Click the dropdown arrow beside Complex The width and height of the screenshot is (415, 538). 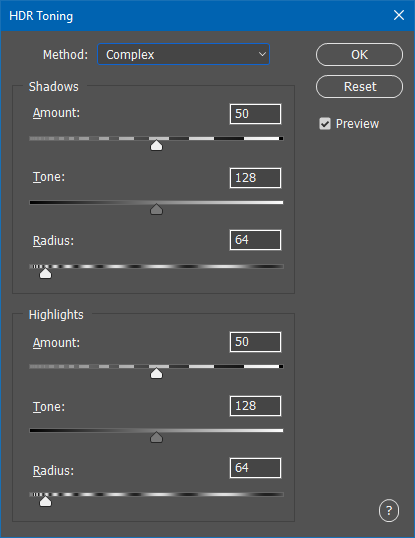(262, 54)
